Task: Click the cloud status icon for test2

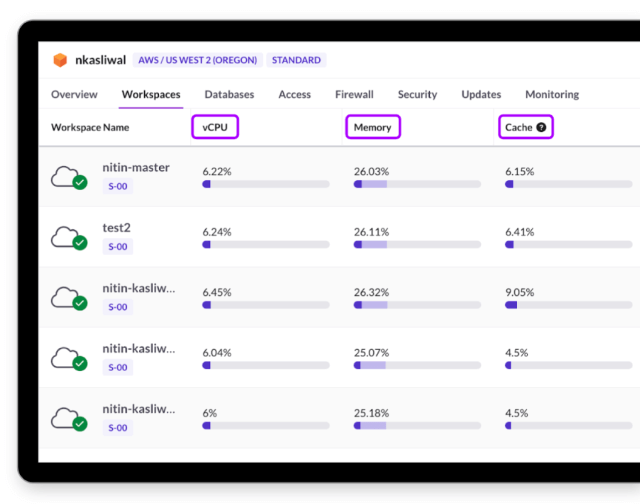Action: (69, 238)
